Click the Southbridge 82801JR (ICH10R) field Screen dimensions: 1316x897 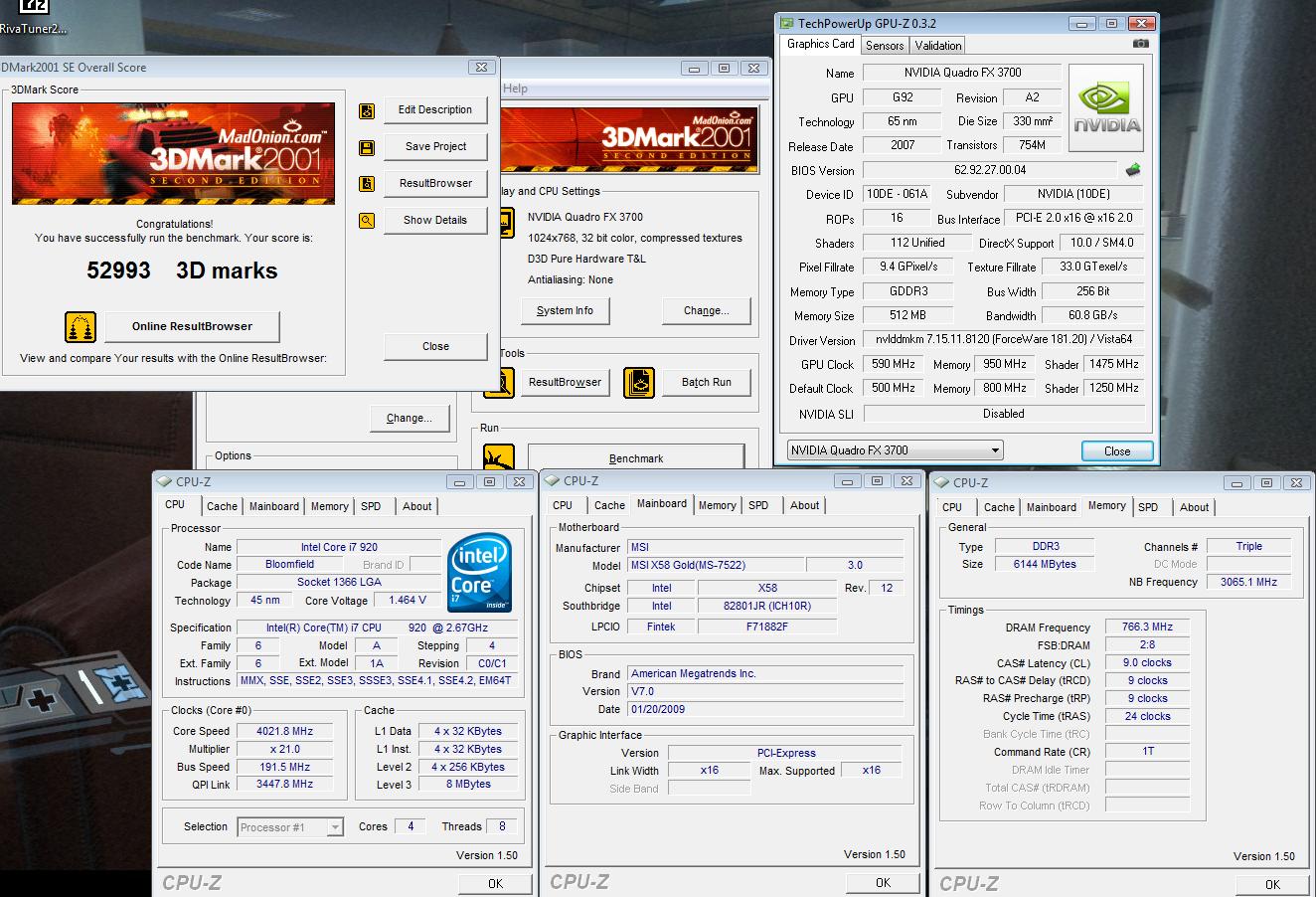pos(766,606)
